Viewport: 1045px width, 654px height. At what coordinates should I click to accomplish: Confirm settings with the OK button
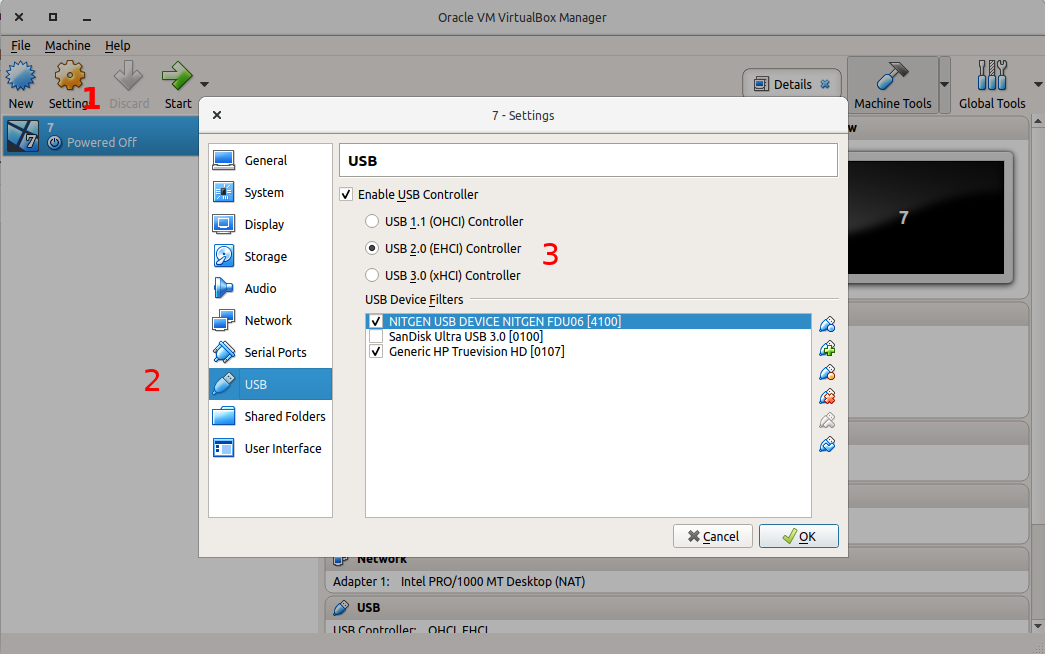click(x=798, y=536)
